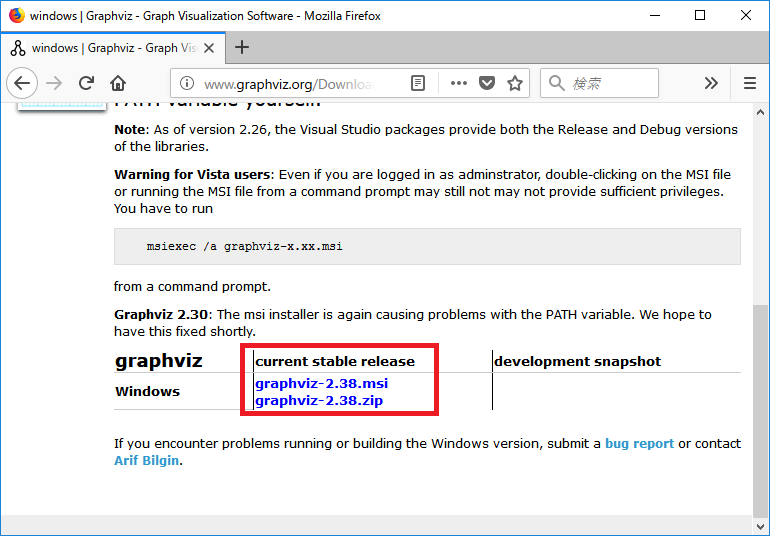Open the bug report link

point(639,444)
